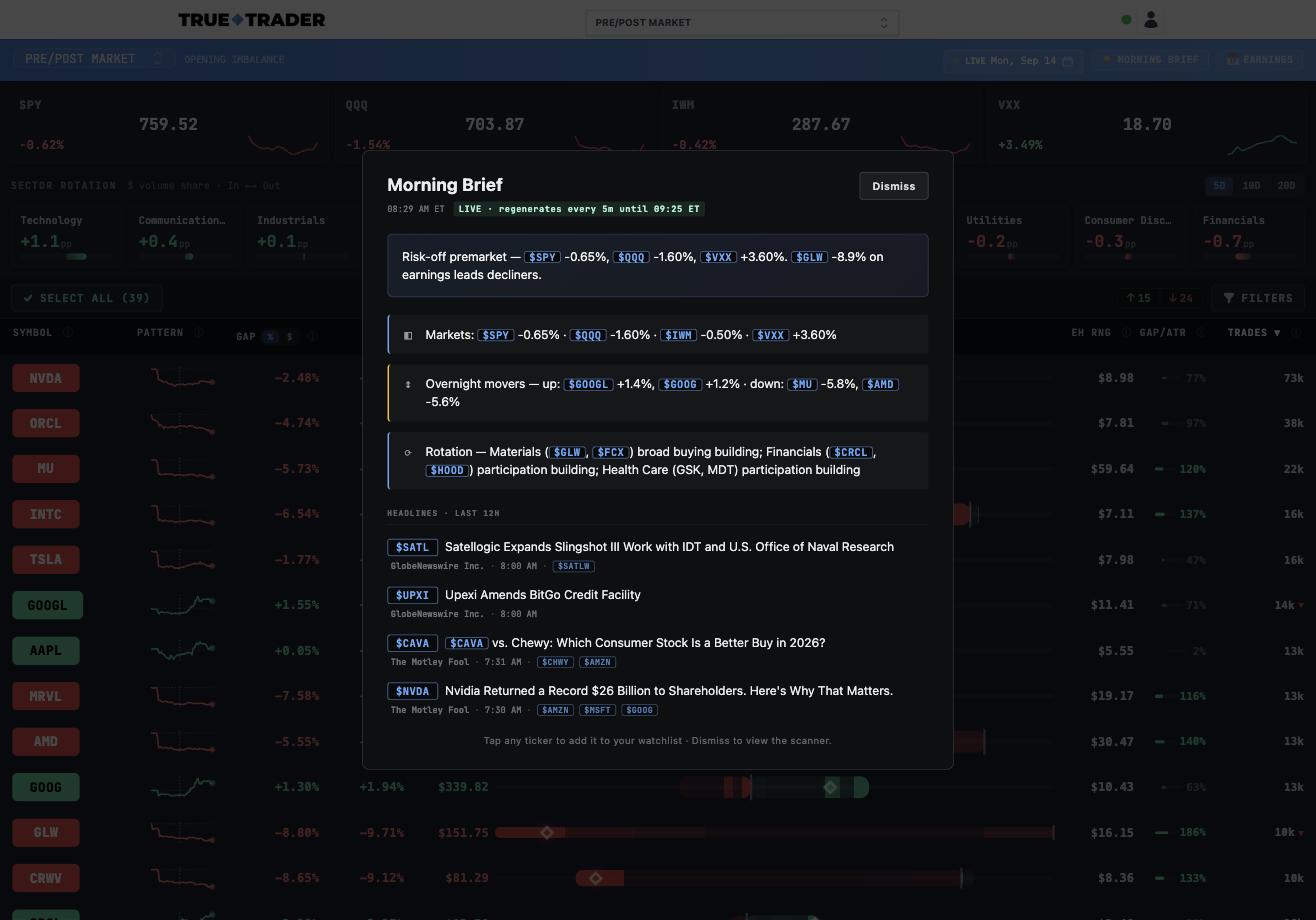Click the AAPL pattern sparkline
Image resolution: width=1316 pixels, height=920 pixels.
[x=183, y=651]
